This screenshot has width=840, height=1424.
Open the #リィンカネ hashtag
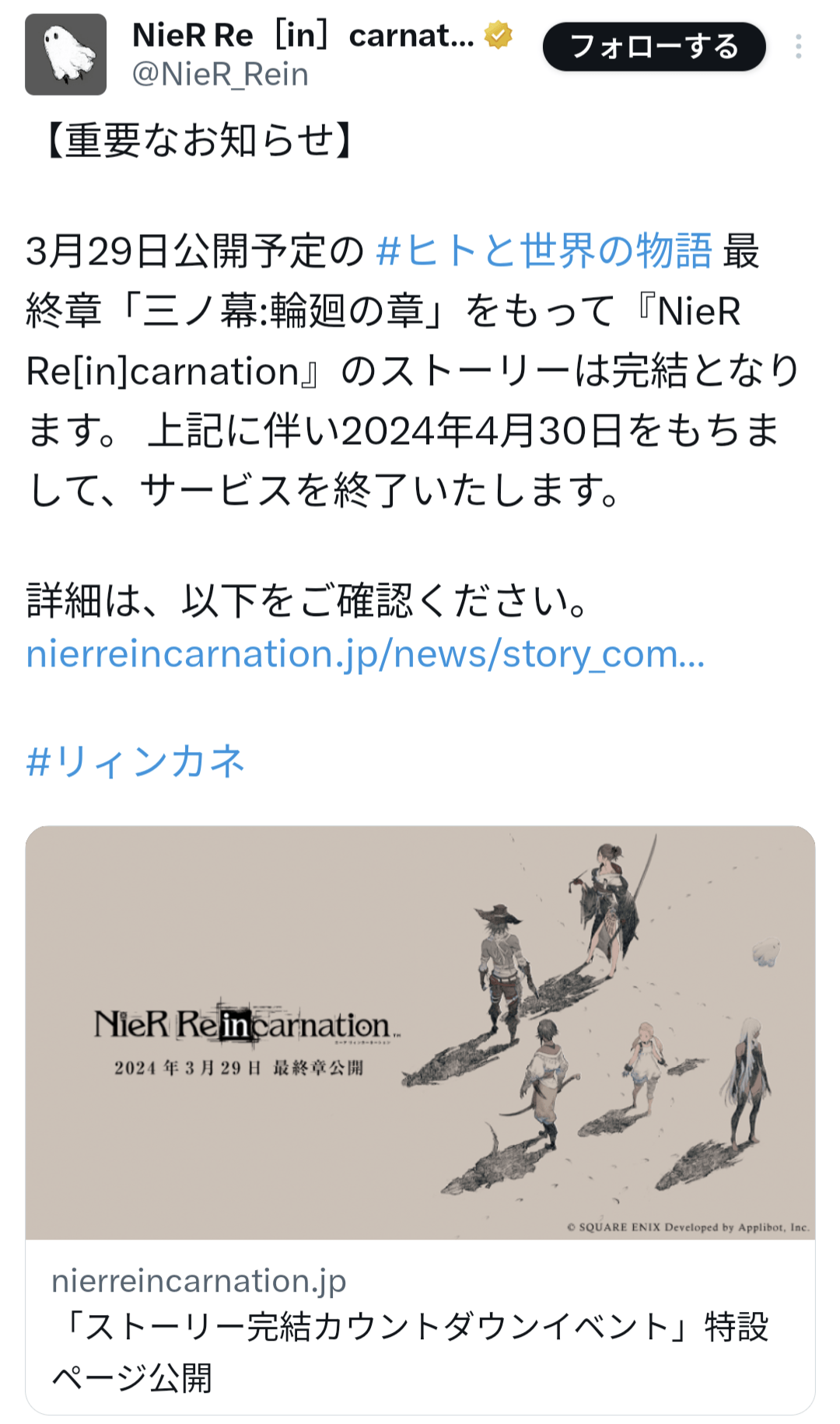pos(136,761)
